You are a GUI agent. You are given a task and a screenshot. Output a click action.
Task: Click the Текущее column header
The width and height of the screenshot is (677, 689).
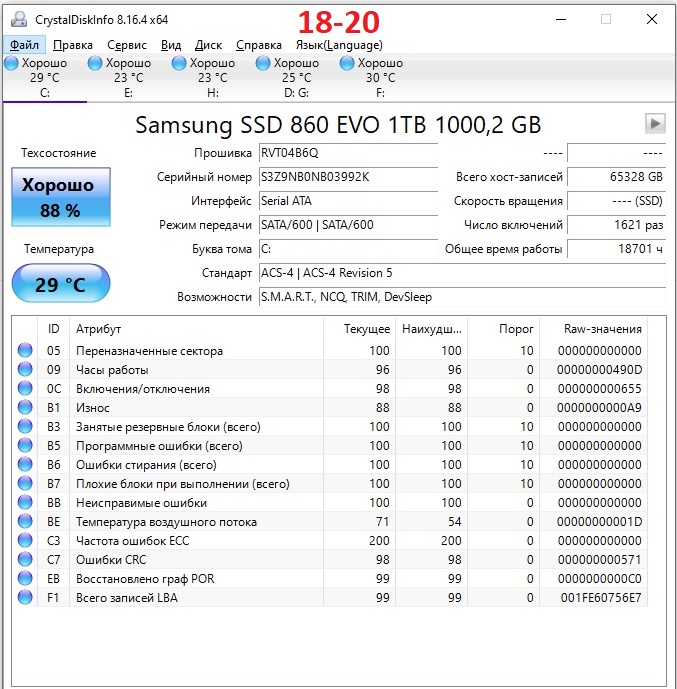point(359,329)
